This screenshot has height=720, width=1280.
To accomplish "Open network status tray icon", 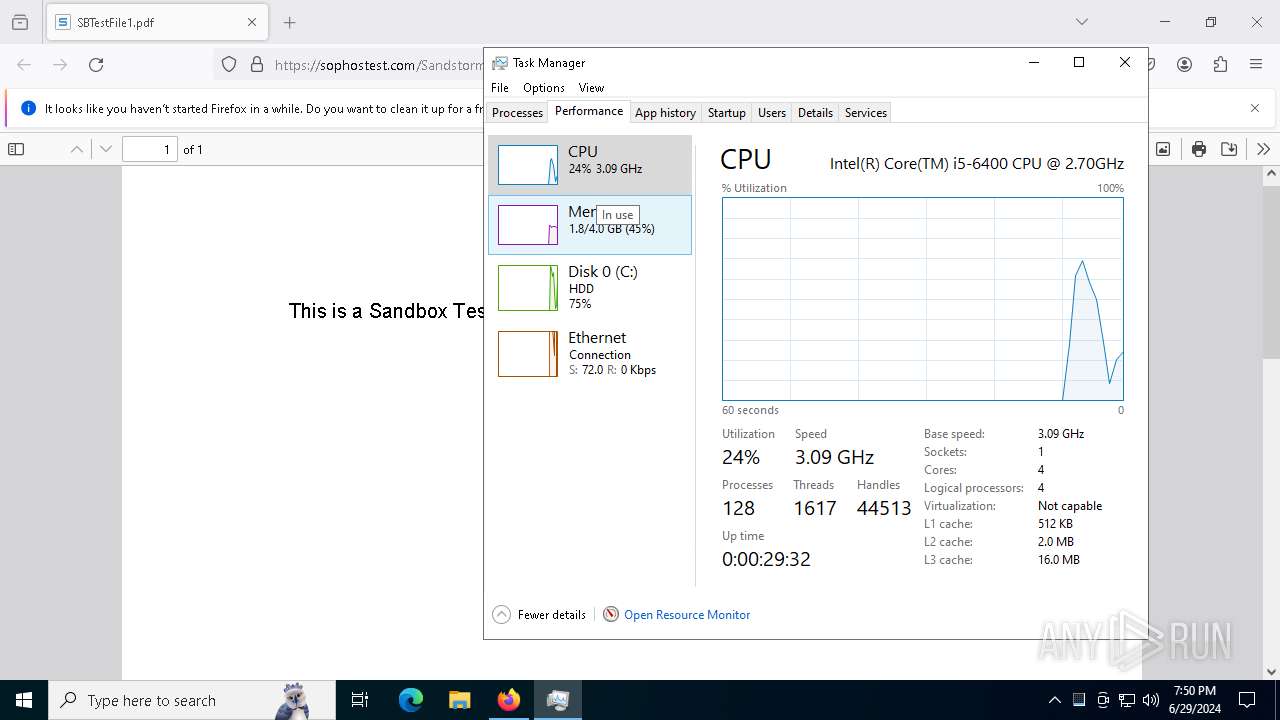I will coord(1127,700).
